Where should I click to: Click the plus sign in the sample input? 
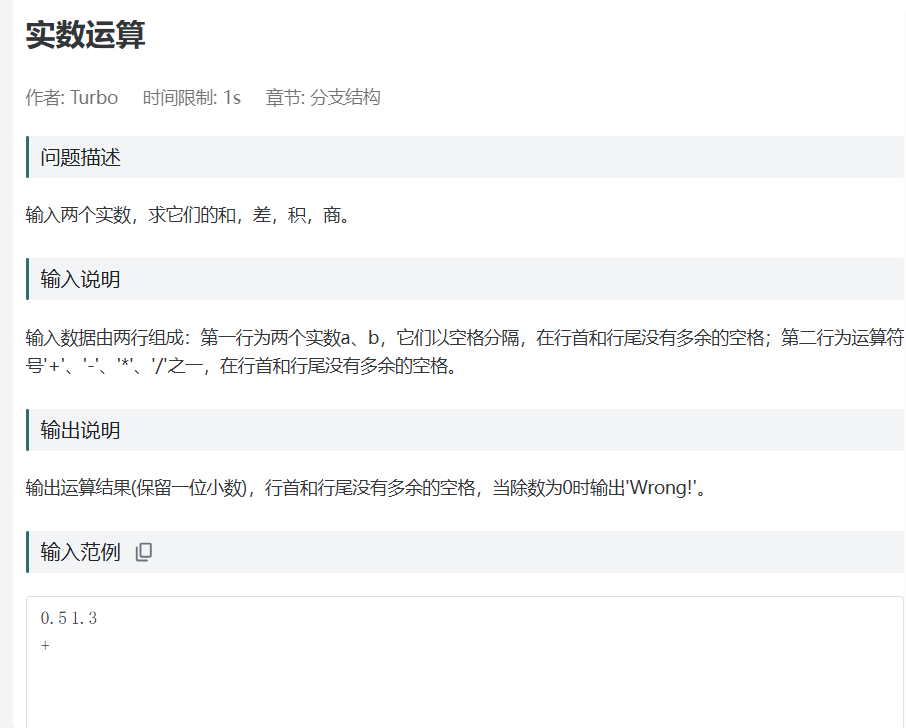[x=44, y=645]
